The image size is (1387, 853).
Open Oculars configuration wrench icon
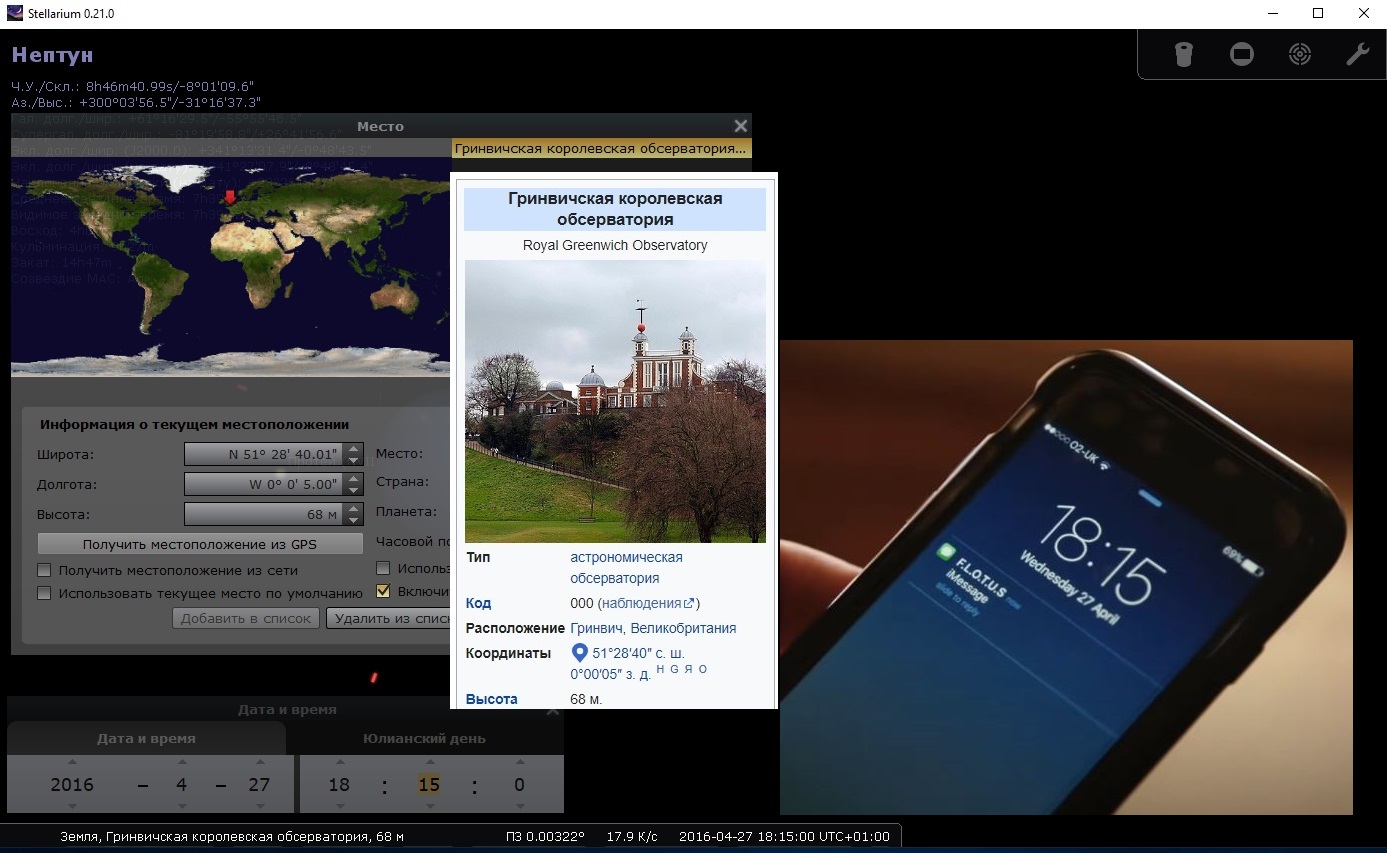tap(1357, 54)
